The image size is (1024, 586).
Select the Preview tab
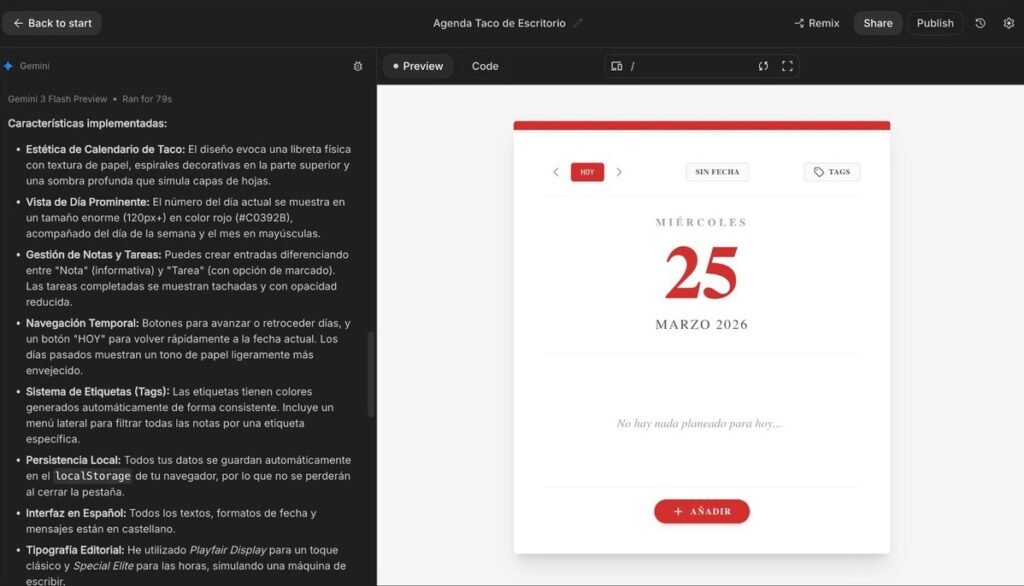pyautogui.click(x=417, y=66)
